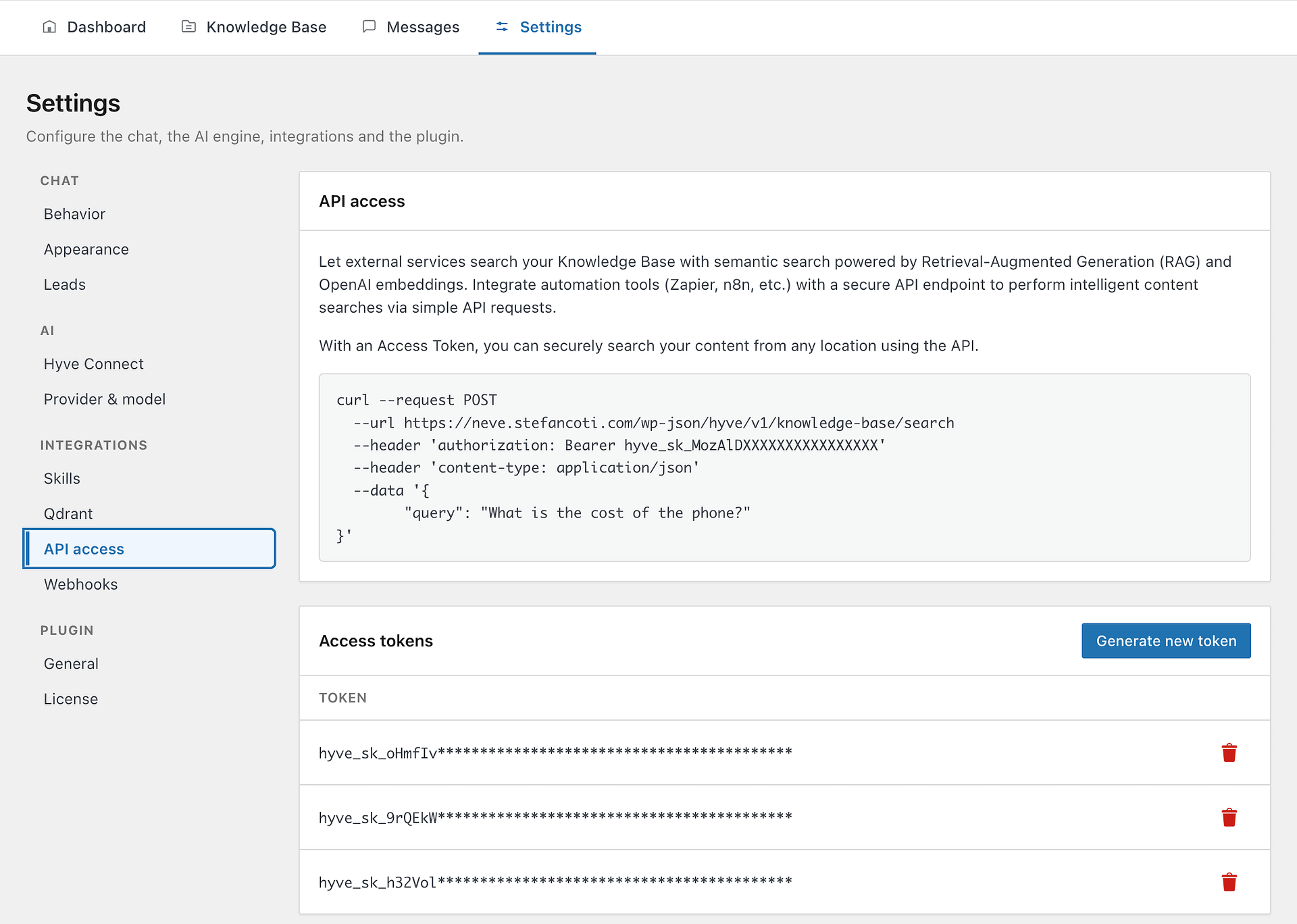This screenshot has height=924, width=1297.
Task: Click the hyve_sk_9rQEkW token text
Action: pos(555,817)
